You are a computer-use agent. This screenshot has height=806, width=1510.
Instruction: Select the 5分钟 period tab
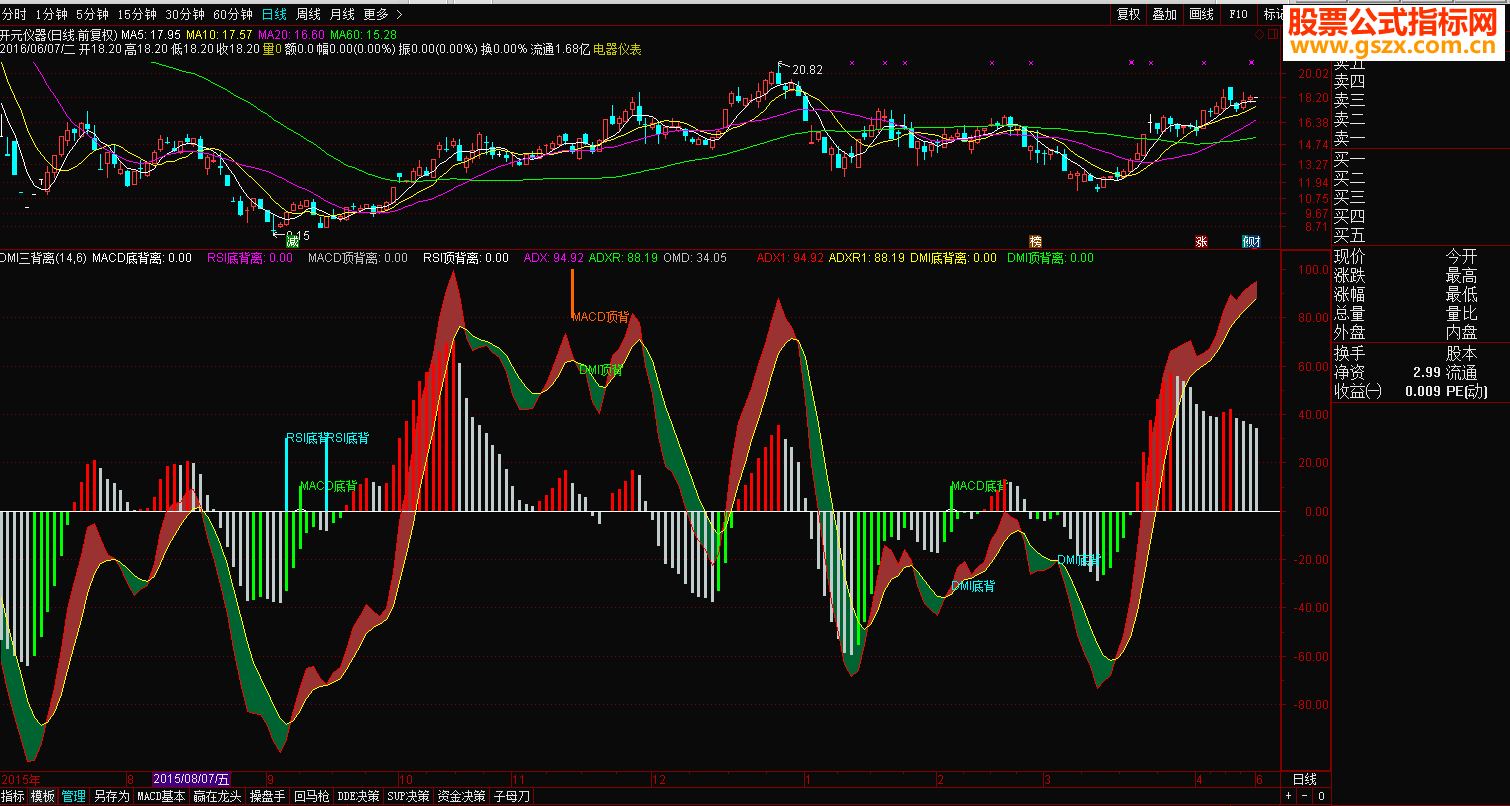[x=92, y=14]
